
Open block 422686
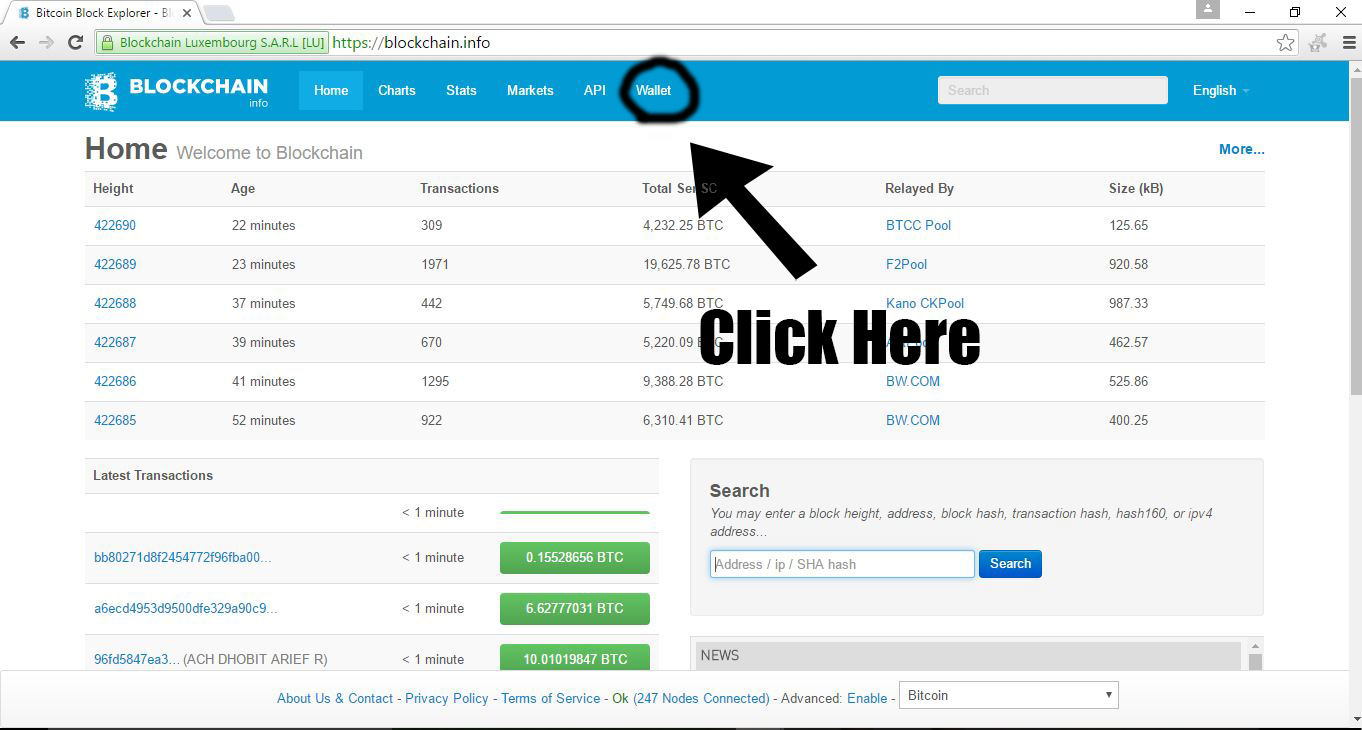[x=115, y=381]
